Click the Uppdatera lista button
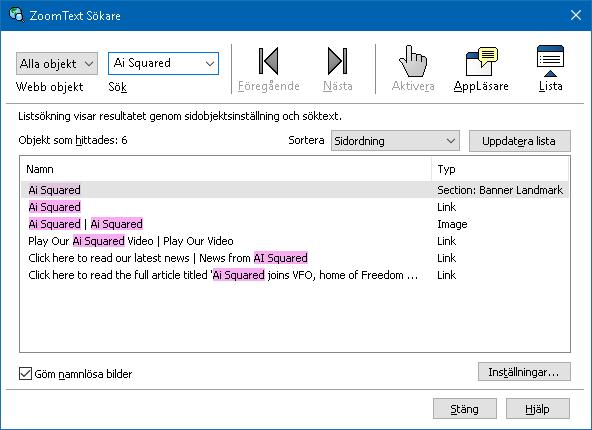Image resolution: width=592 pixels, height=430 pixels. (x=520, y=141)
